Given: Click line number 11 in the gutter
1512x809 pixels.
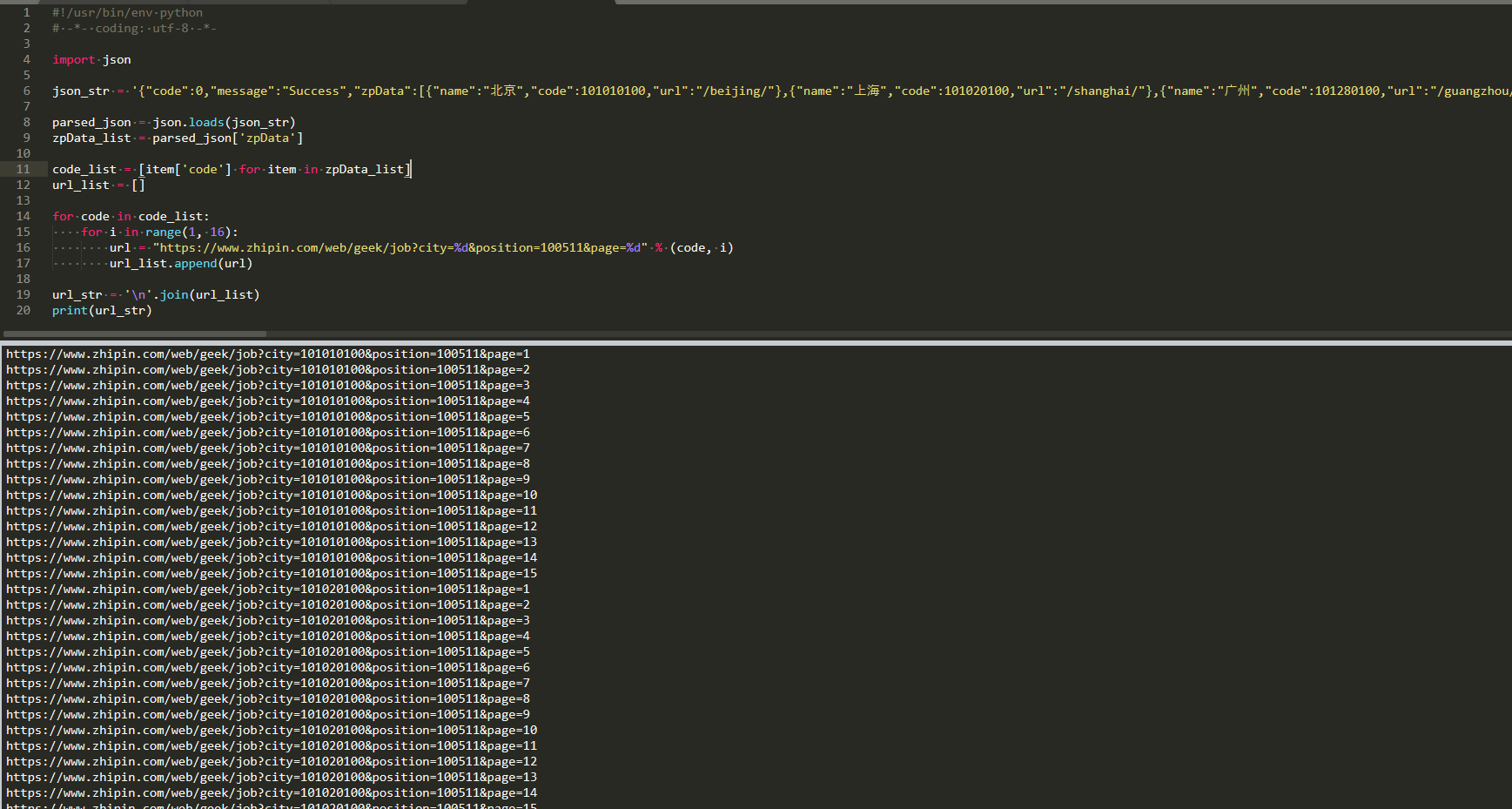Looking at the screenshot, I should point(23,169).
